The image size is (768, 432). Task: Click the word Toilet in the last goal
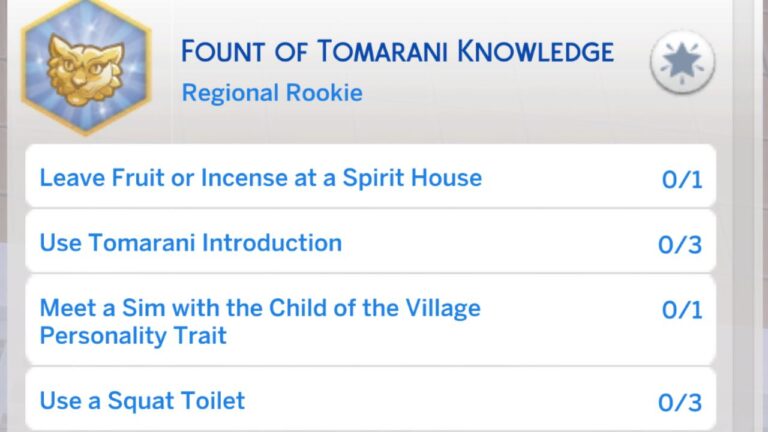point(212,402)
